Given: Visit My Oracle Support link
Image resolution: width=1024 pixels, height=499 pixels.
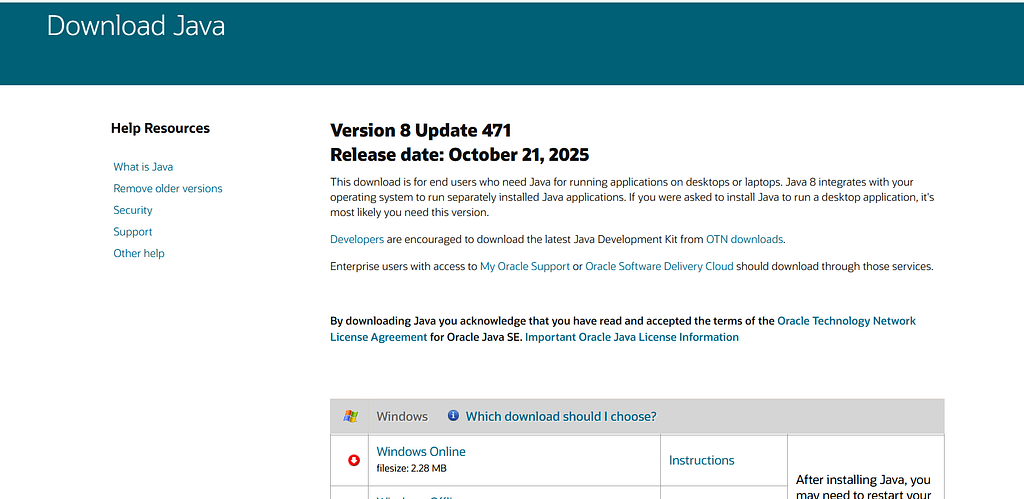Looking at the screenshot, I should [525, 266].
